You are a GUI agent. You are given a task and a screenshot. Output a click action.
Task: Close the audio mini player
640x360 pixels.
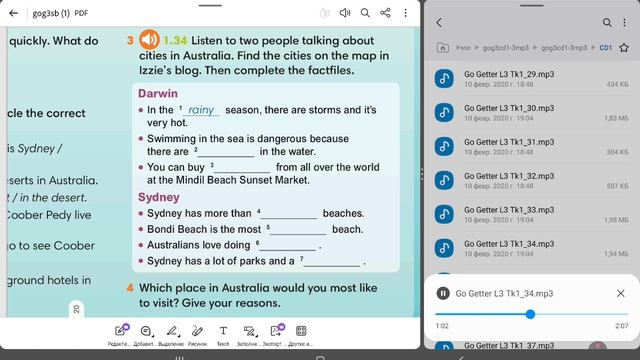620,293
